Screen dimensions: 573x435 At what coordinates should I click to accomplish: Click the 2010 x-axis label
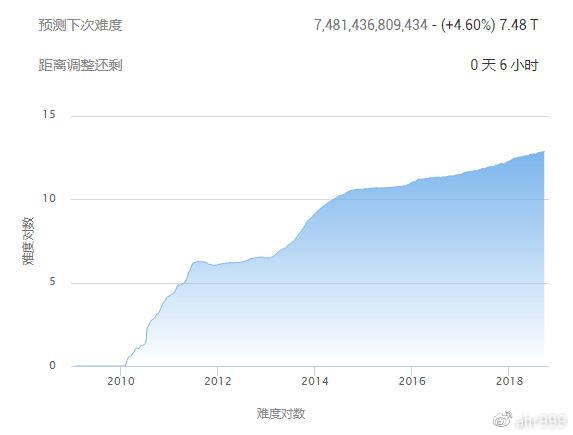pyautogui.click(x=121, y=381)
